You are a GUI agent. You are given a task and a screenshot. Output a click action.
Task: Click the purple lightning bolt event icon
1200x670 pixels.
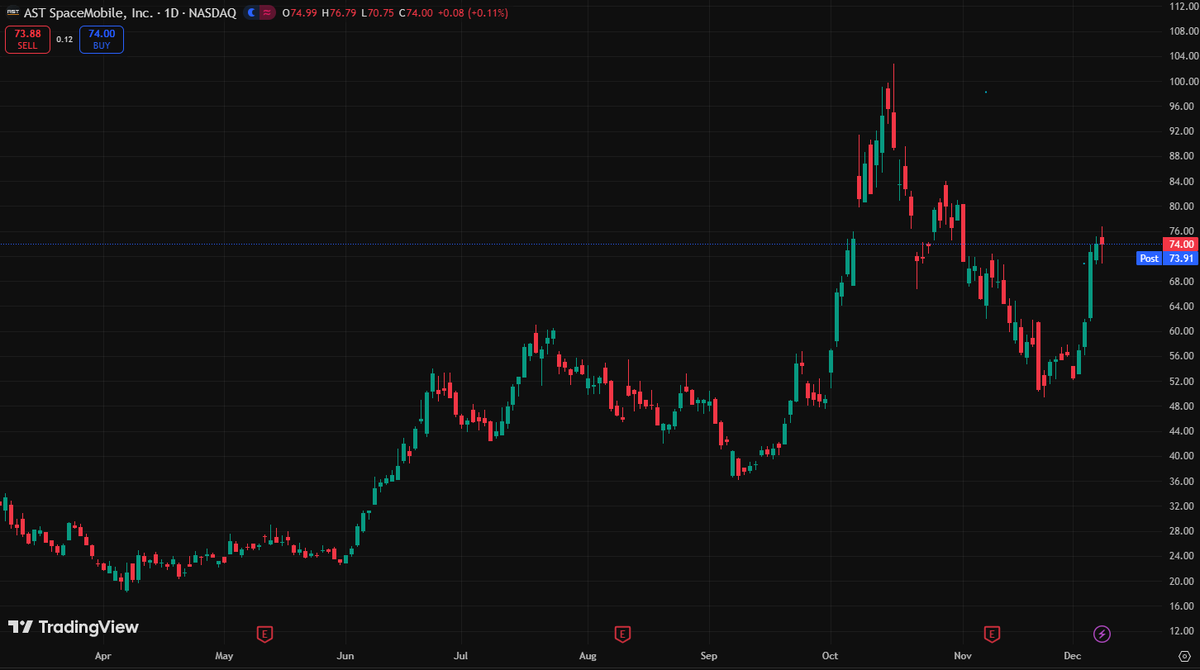(x=1101, y=633)
